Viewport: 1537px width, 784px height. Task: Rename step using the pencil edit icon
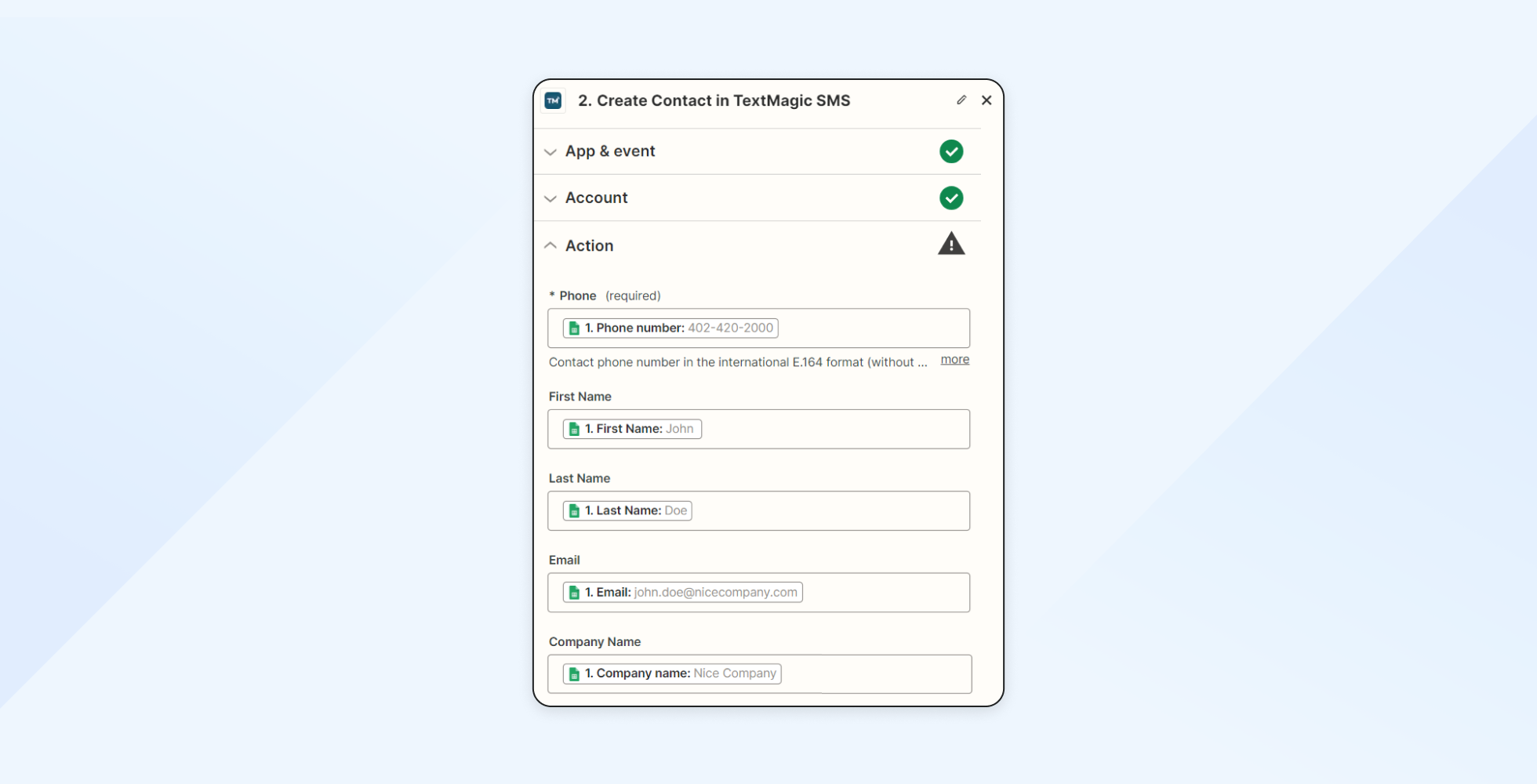[x=961, y=100]
